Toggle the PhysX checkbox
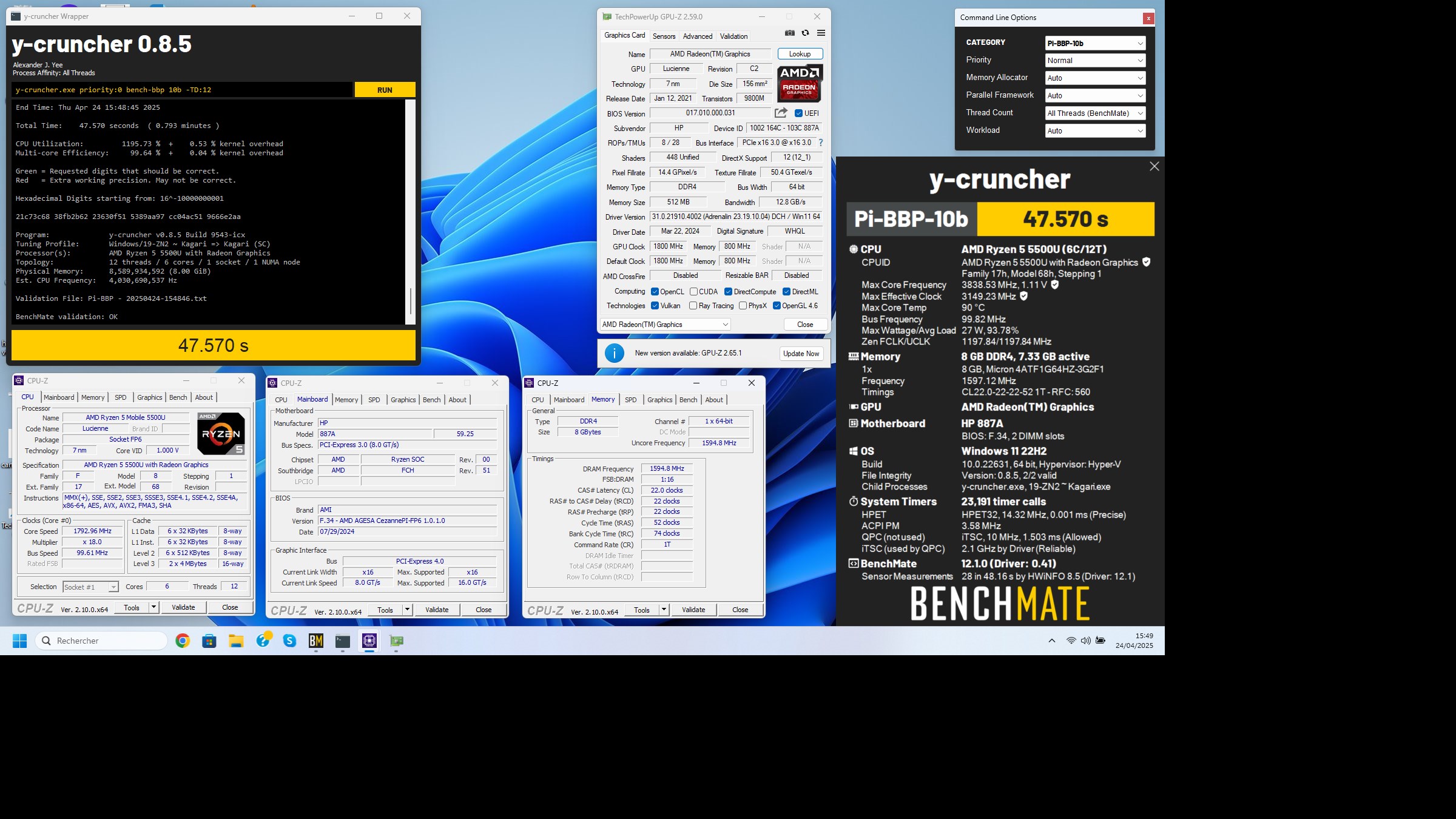 (x=743, y=306)
